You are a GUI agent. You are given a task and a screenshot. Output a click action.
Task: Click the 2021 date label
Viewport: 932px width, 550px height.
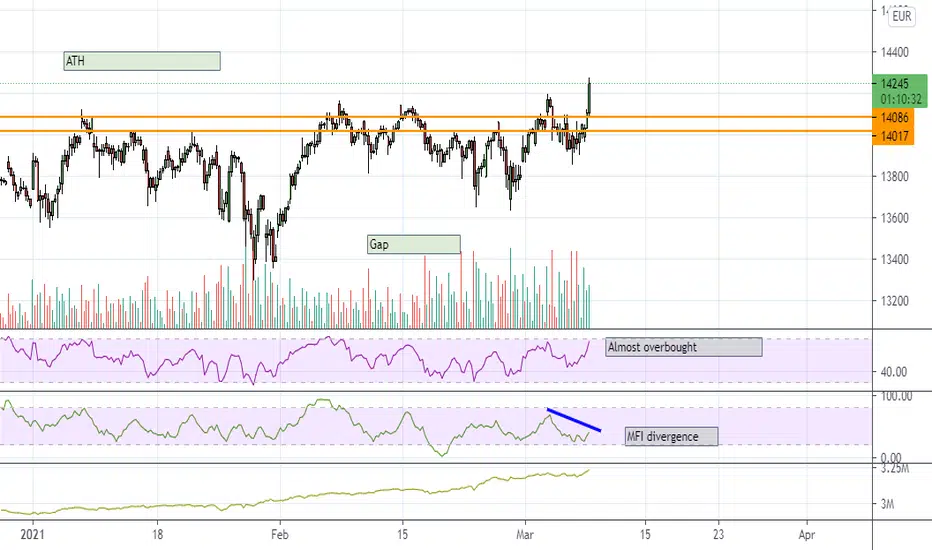[x=32, y=535]
